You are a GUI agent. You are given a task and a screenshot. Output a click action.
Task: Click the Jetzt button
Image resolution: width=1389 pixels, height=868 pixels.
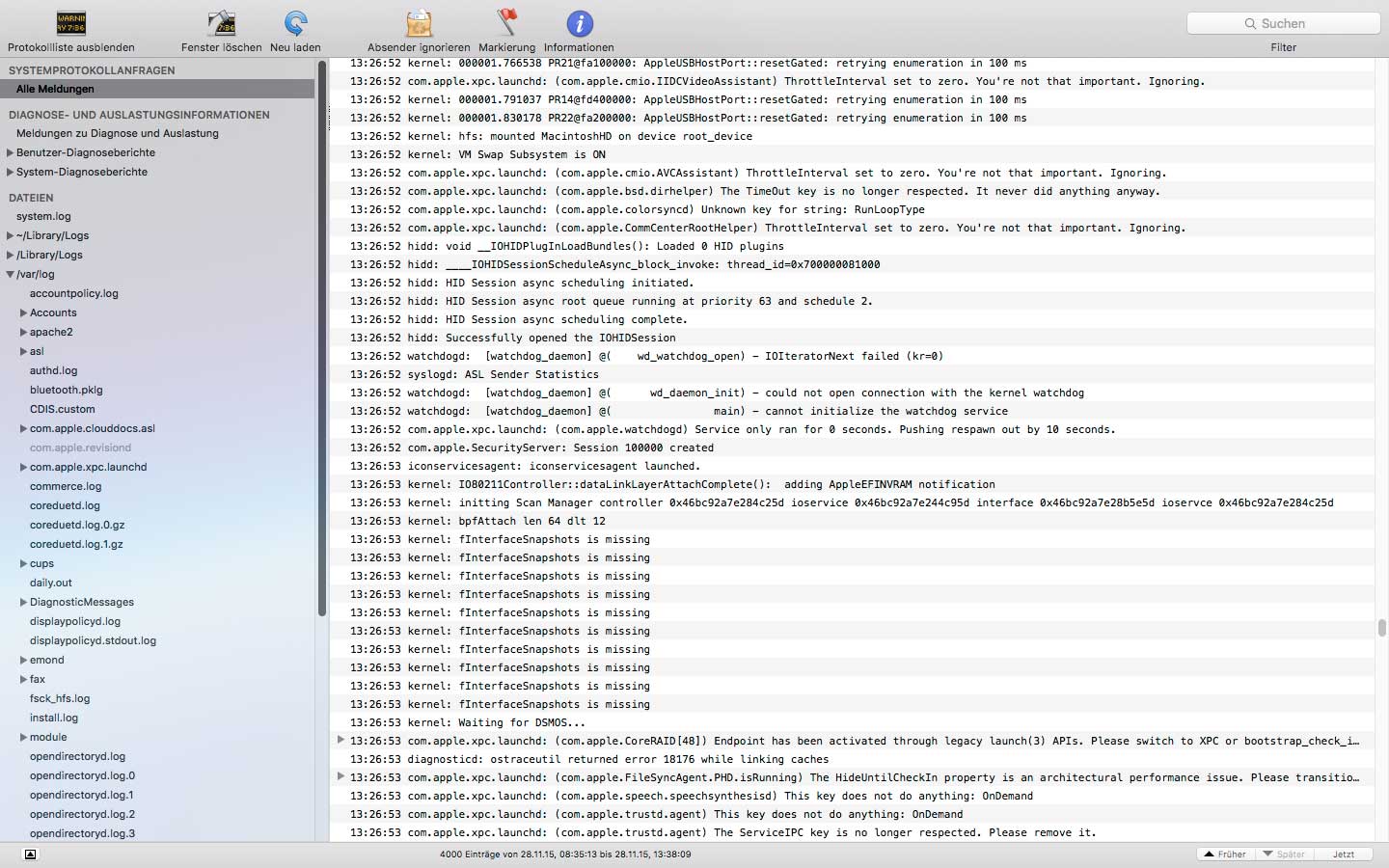1344,854
